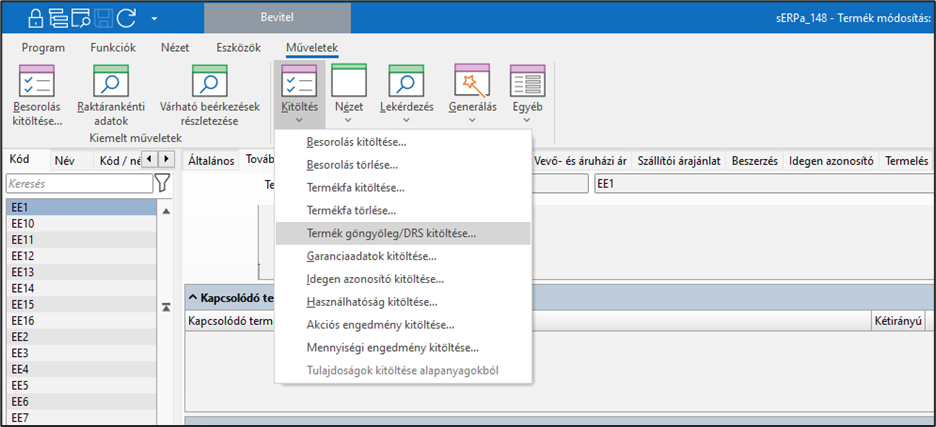This screenshot has height=427, width=936.
Task: Click the Kétirányú column header
Action: [898, 321]
